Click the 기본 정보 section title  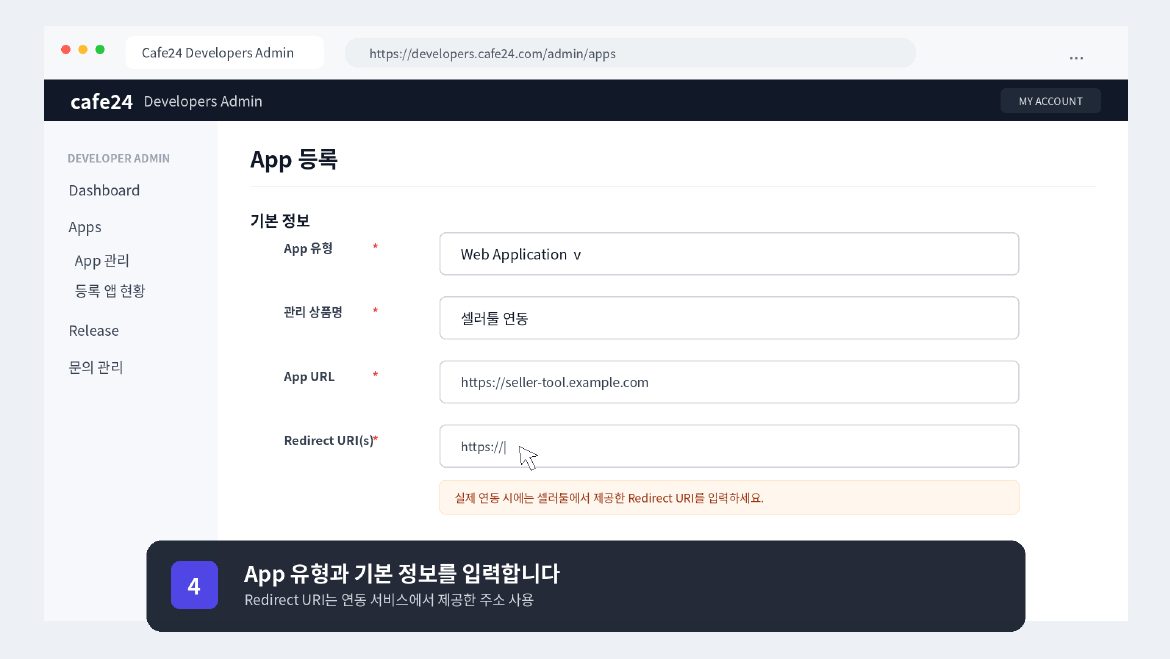pyautogui.click(x=280, y=221)
